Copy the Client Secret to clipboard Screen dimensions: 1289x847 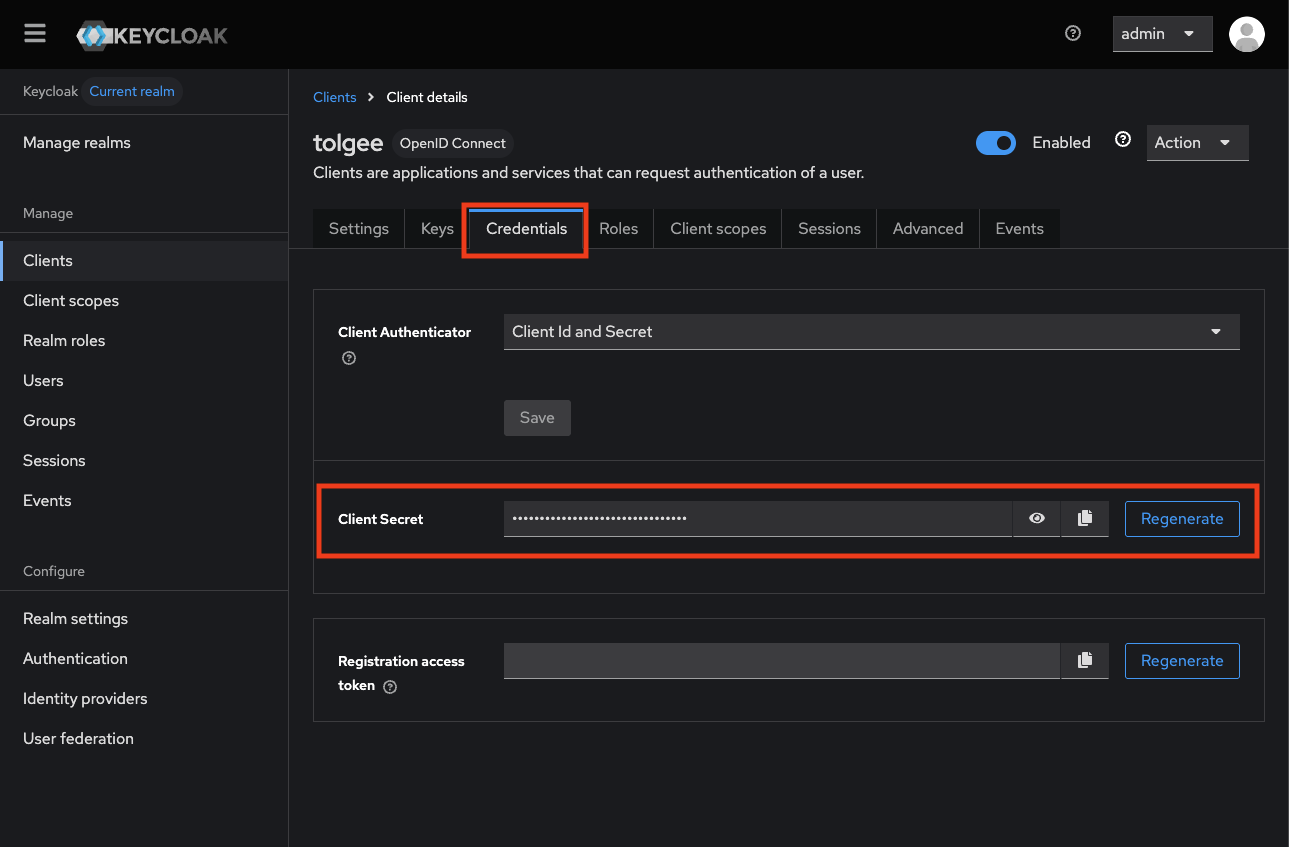pyautogui.click(x=1085, y=518)
